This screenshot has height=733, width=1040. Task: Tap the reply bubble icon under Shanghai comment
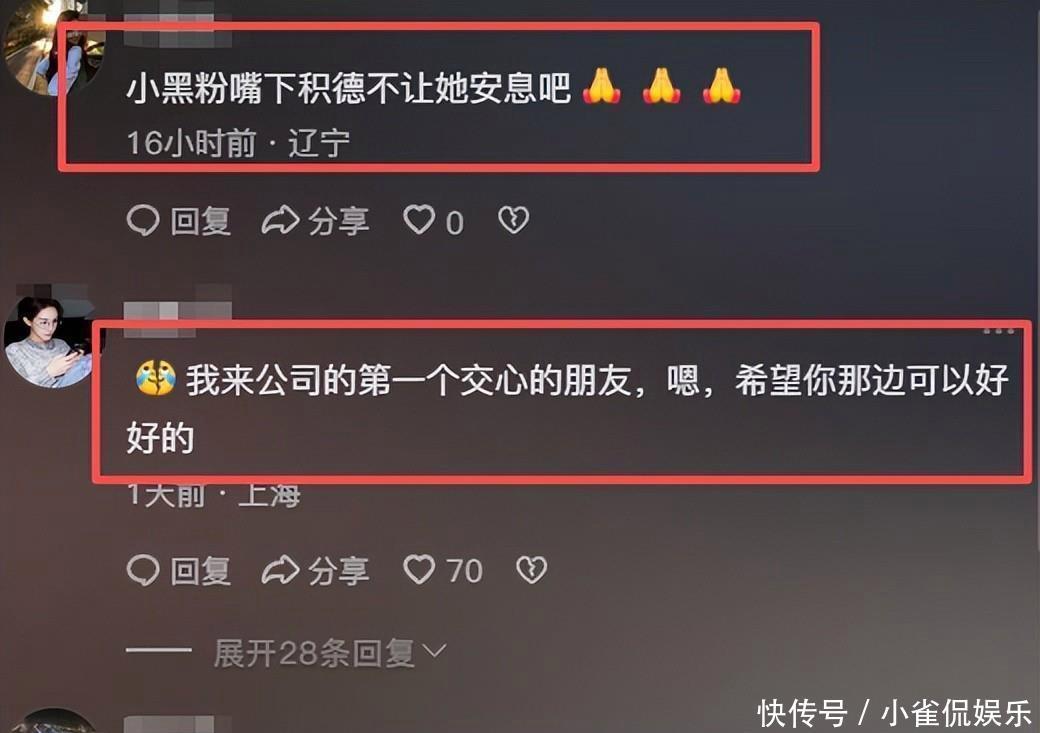(x=143, y=570)
